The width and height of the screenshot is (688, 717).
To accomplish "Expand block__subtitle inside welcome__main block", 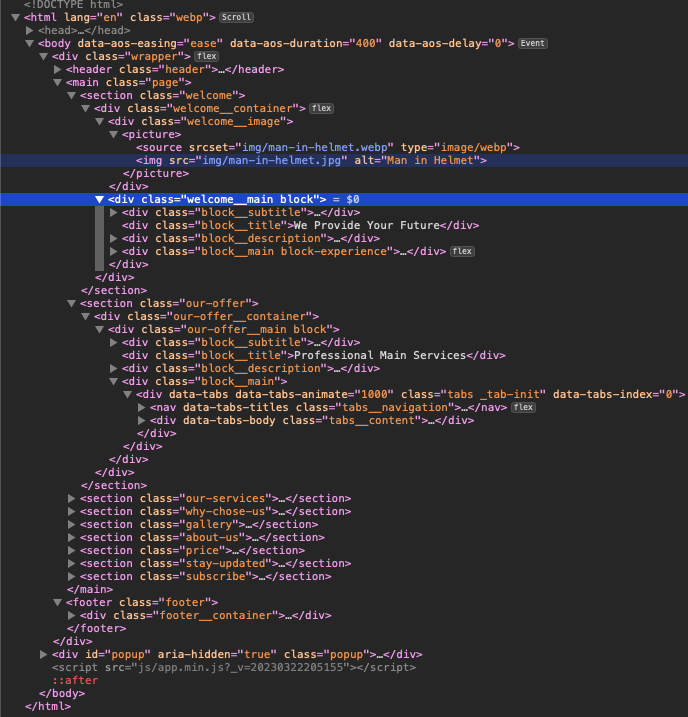I will pyautogui.click(x=113, y=213).
